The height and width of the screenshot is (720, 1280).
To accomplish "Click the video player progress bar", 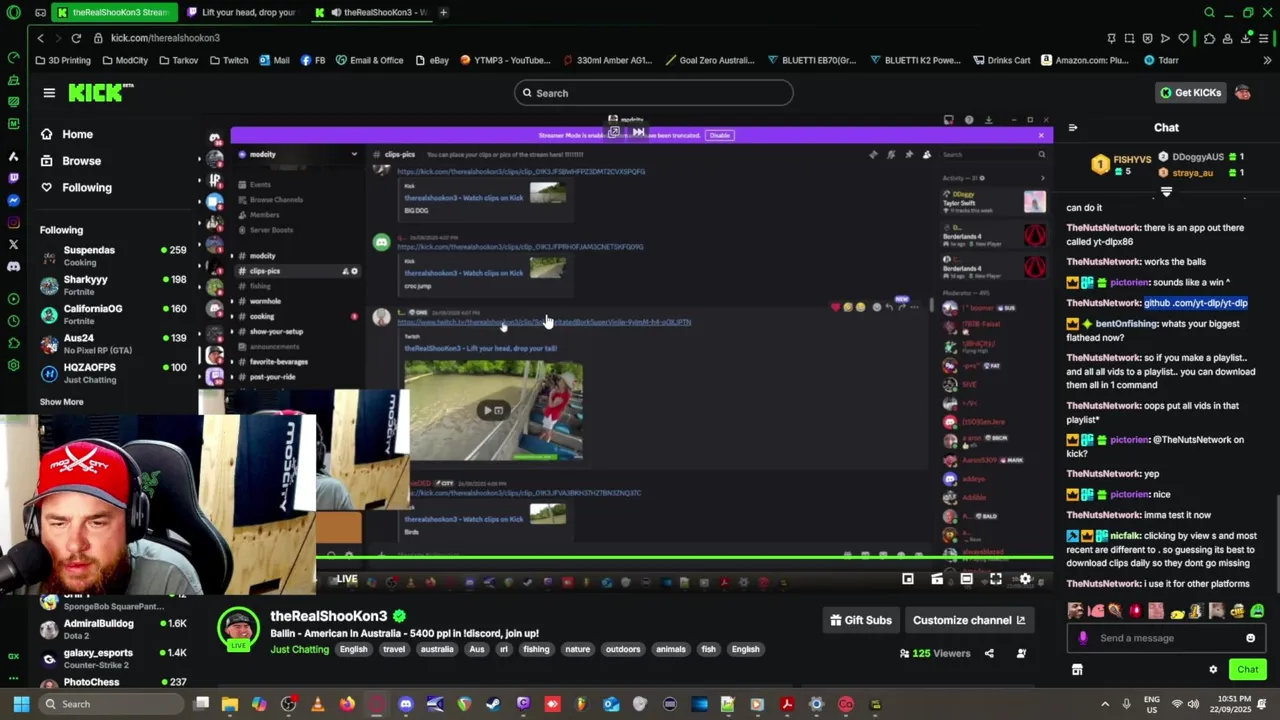I will [684, 557].
